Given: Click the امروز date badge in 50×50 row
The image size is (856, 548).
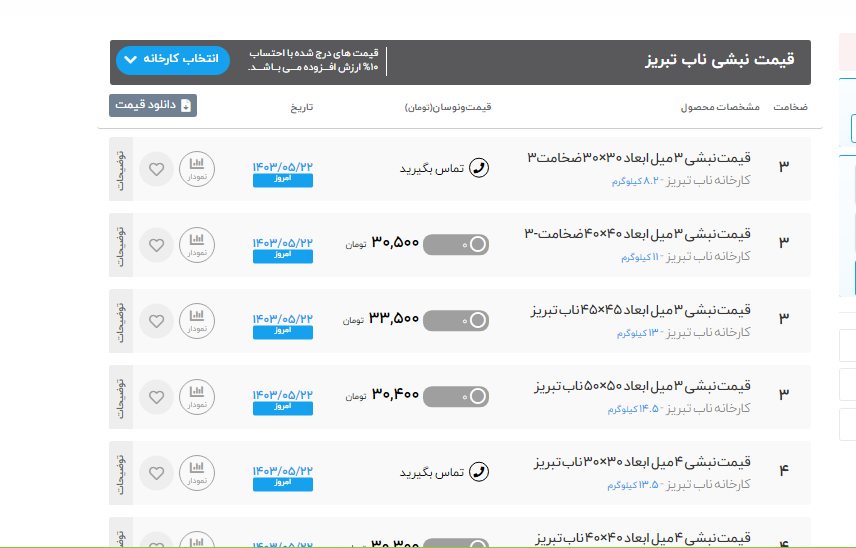Looking at the screenshot, I should (x=283, y=408).
